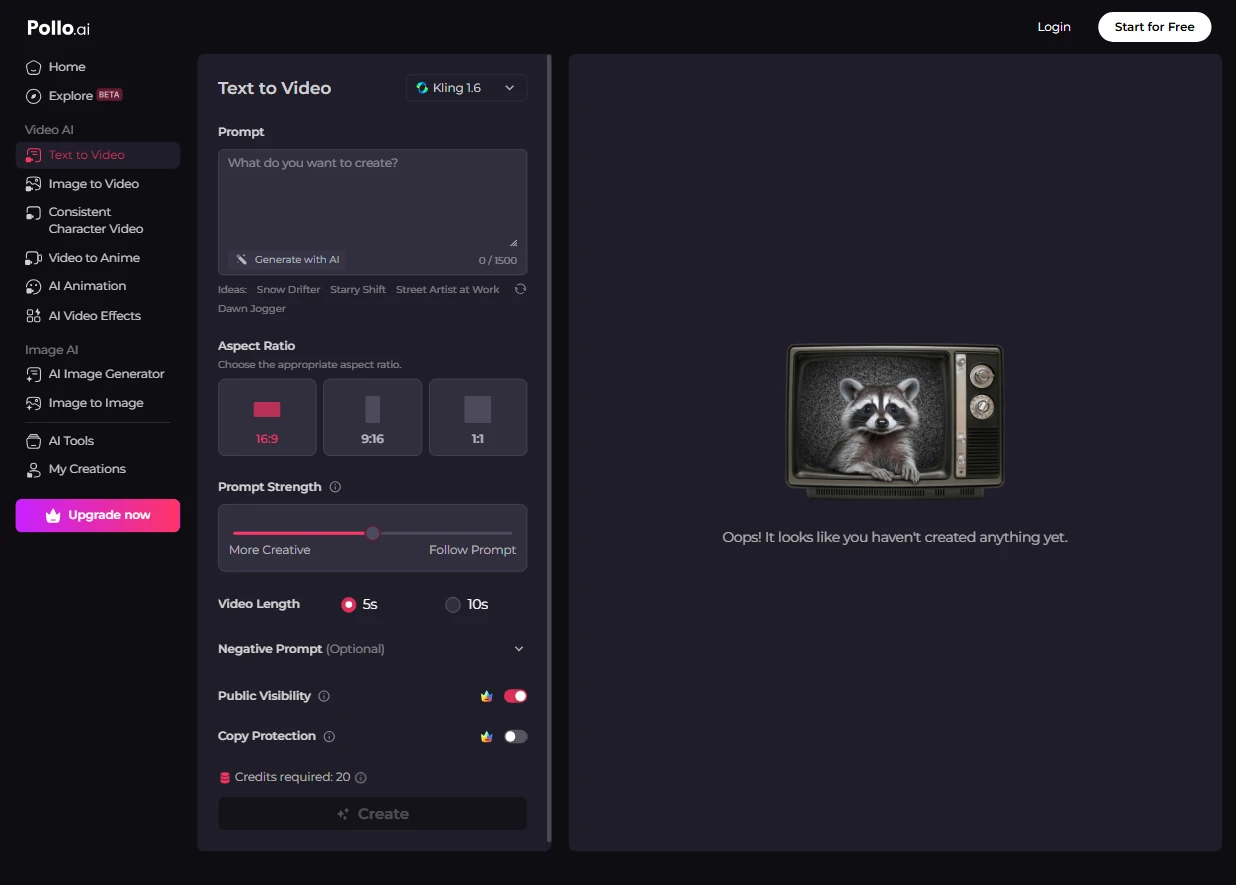This screenshot has height=885, width=1236.
Task: Click the My Creations person icon
Action: coord(33,469)
